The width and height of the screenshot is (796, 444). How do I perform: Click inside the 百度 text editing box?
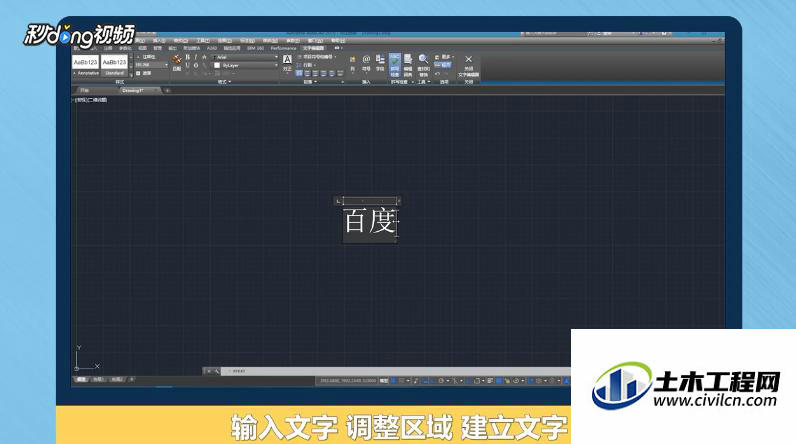pos(370,225)
